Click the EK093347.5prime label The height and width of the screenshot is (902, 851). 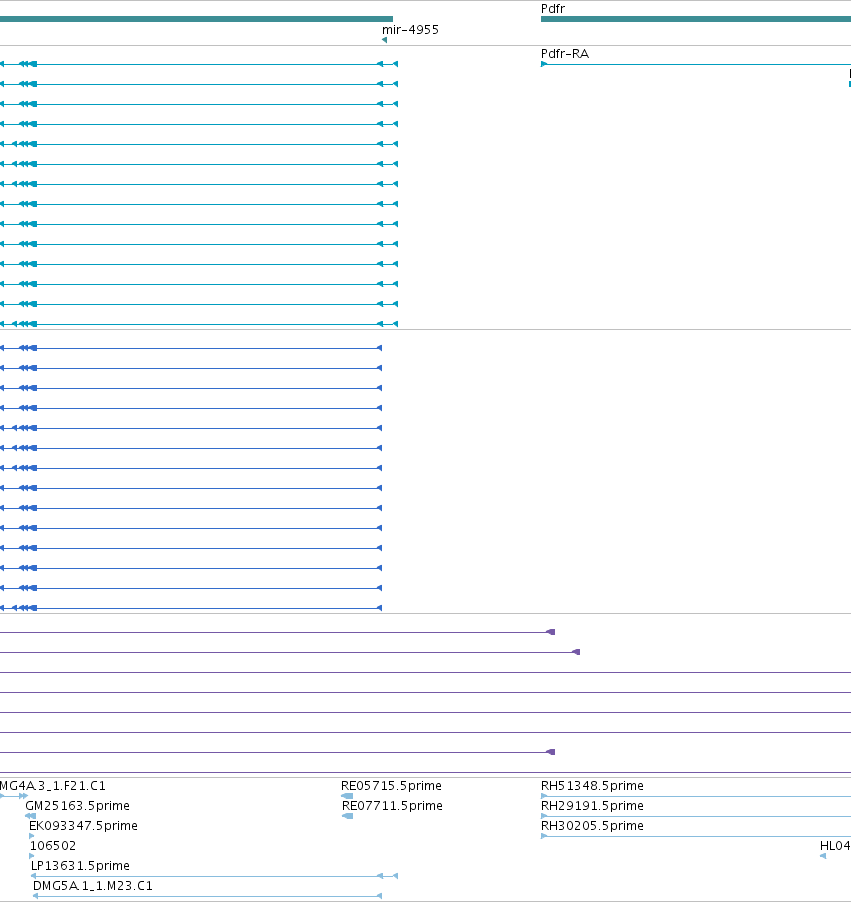click(x=83, y=826)
